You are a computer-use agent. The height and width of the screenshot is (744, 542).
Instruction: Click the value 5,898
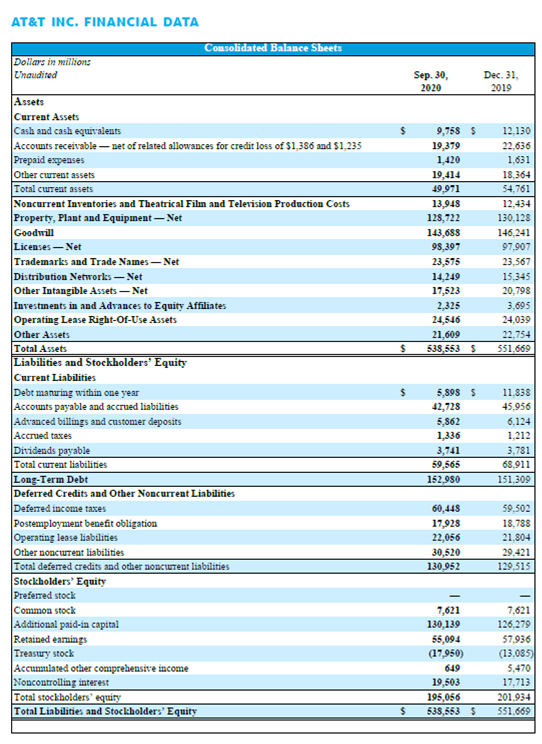tap(448, 392)
